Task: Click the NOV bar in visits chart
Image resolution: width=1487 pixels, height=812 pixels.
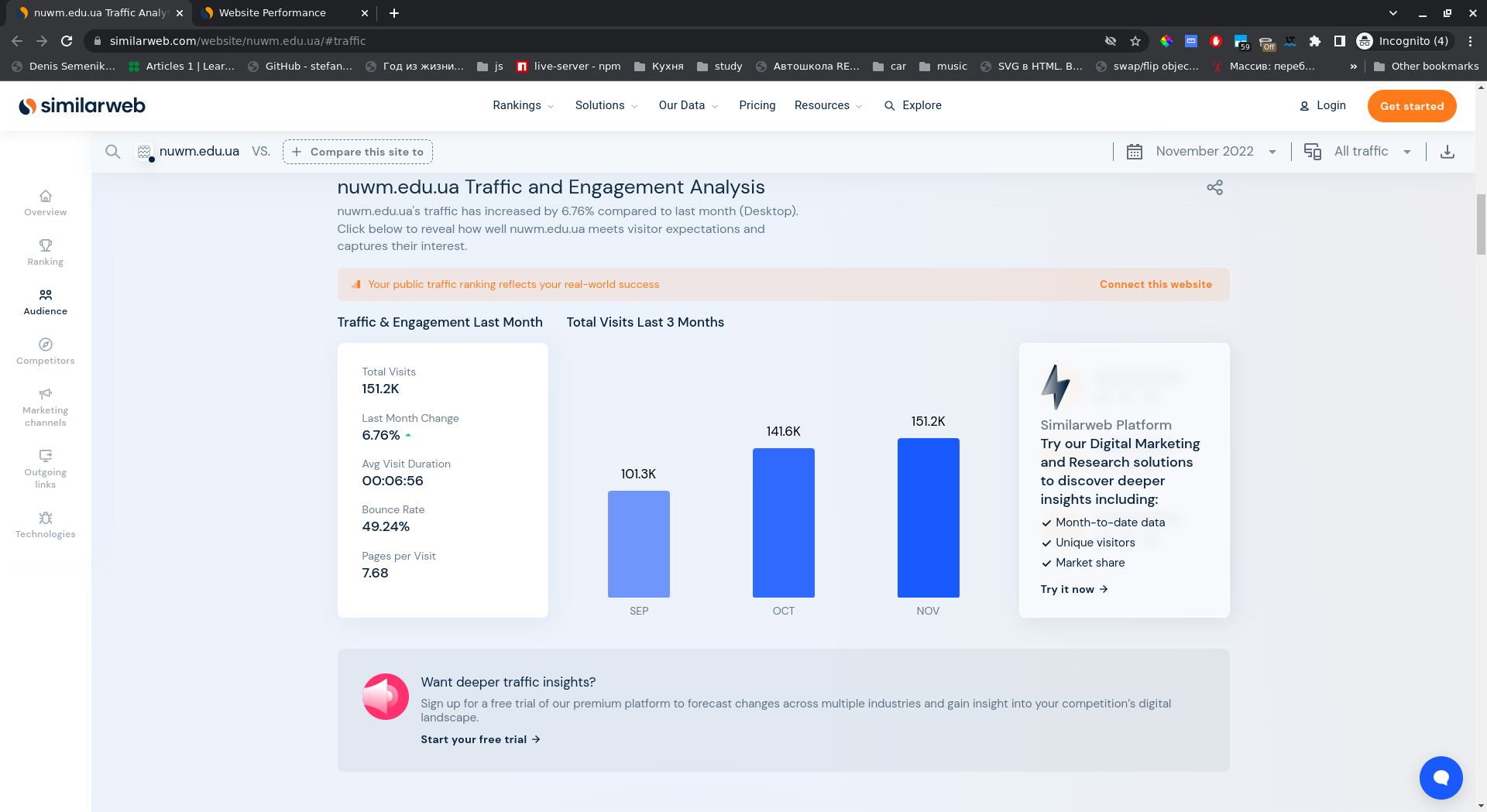Action: (928, 518)
